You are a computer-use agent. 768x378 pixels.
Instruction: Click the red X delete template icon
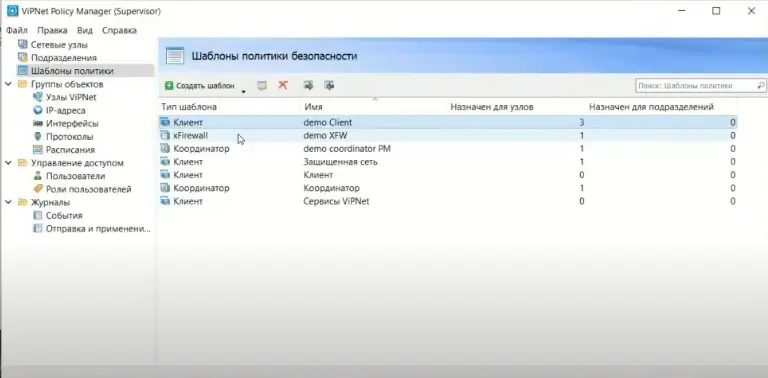tap(283, 85)
